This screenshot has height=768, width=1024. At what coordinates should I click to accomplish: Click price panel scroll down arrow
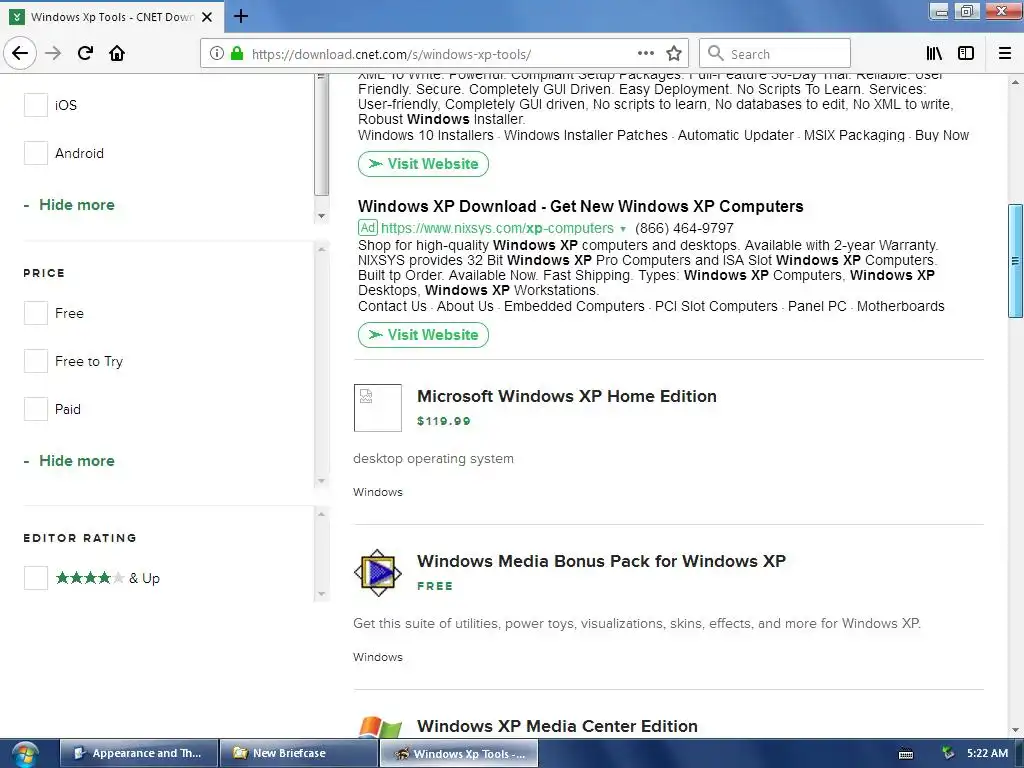pos(321,481)
